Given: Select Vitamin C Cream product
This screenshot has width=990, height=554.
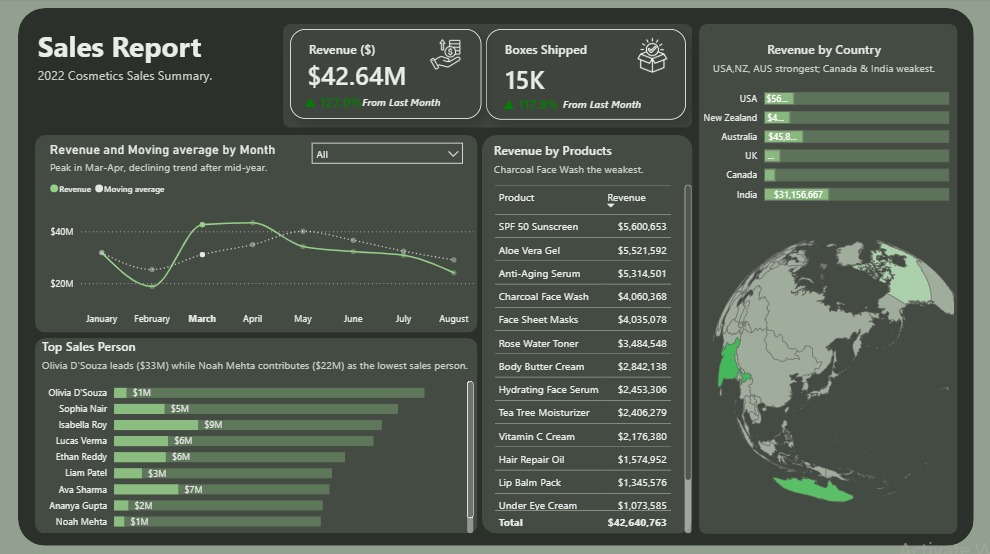Looking at the screenshot, I should point(536,437).
